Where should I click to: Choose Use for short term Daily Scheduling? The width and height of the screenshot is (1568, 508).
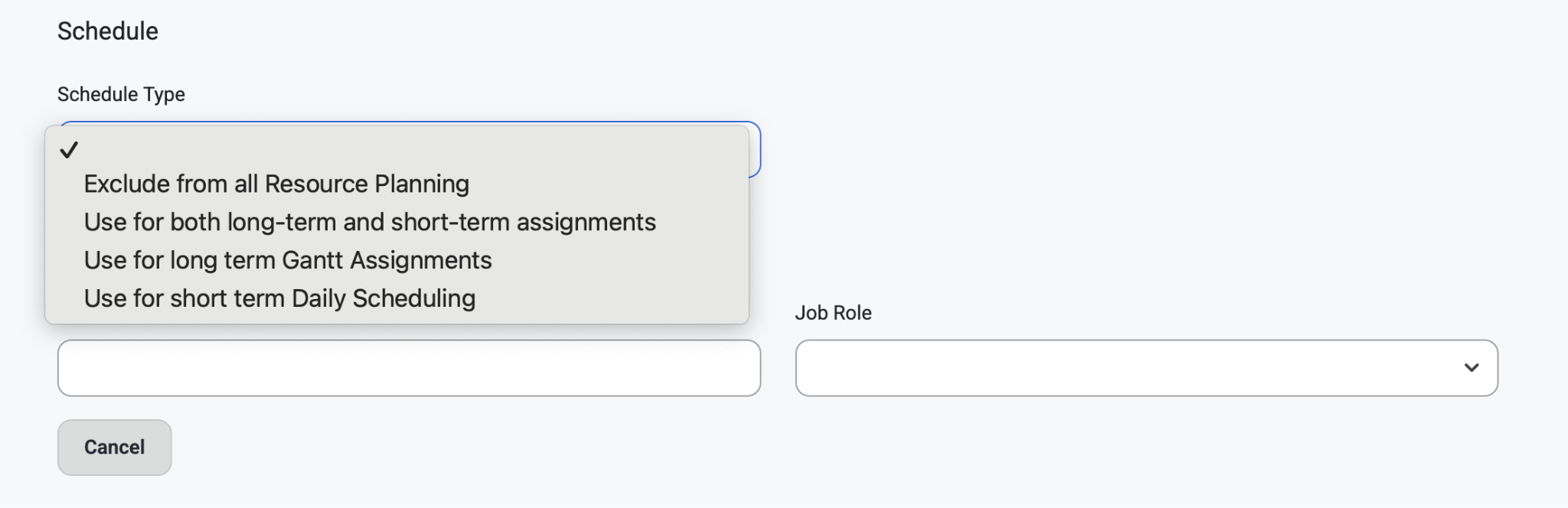[397, 299]
